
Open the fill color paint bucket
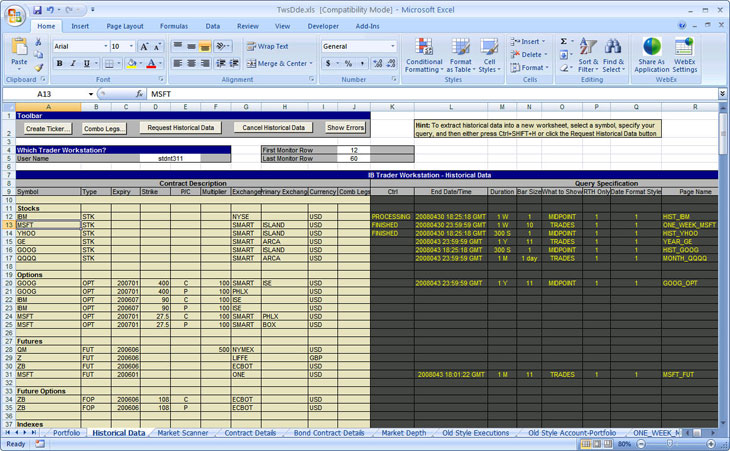point(131,63)
